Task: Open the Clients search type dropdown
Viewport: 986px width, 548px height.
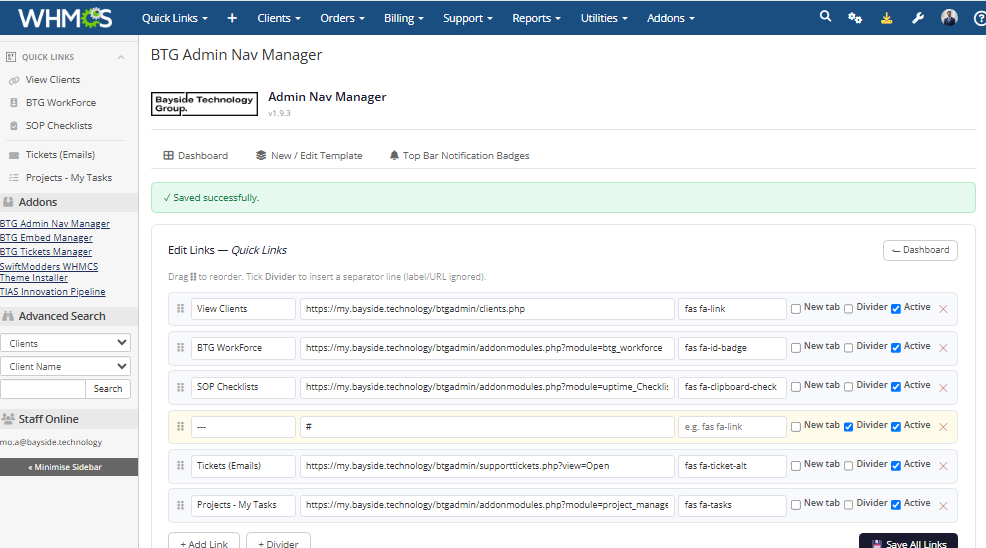Action: (65, 343)
